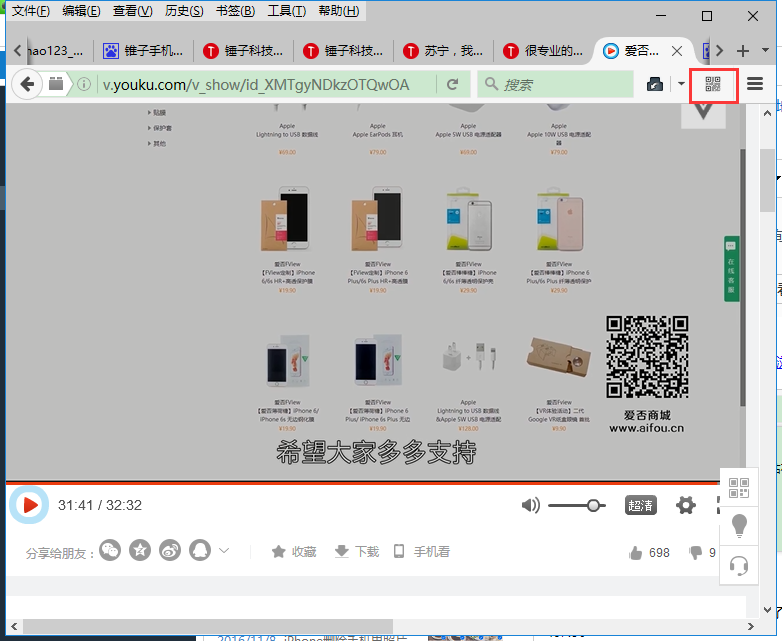782x641 pixels.
Task: Share the video to WeChat
Action: pos(110,551)
